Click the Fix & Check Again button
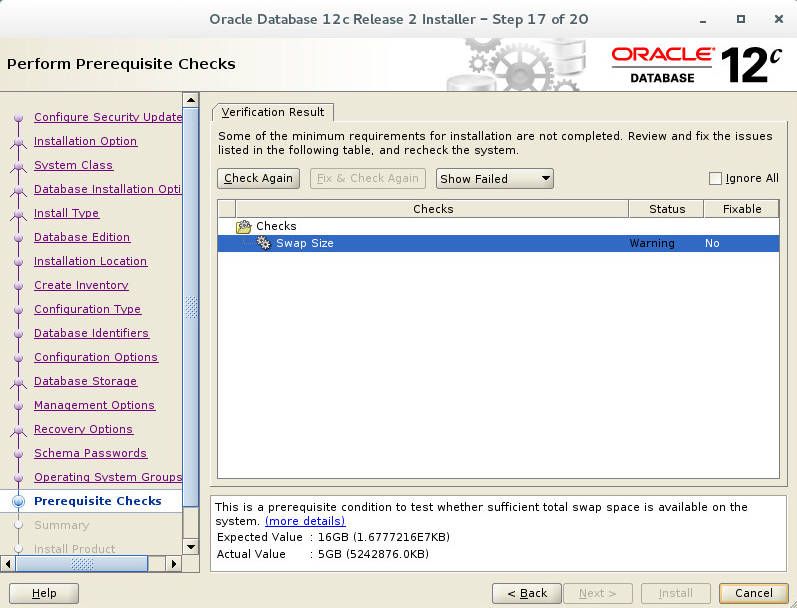Image resolution: width=797 pixels, height=608 pixels. pyautogui.click(x=367, y=178)
